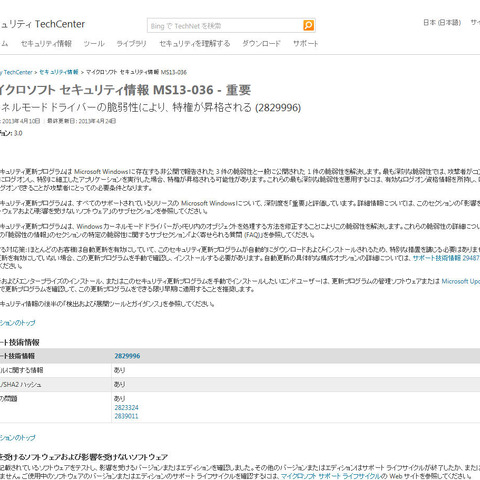Click the affected software section heading
480x480 pixels.
[x=84, y=457]
